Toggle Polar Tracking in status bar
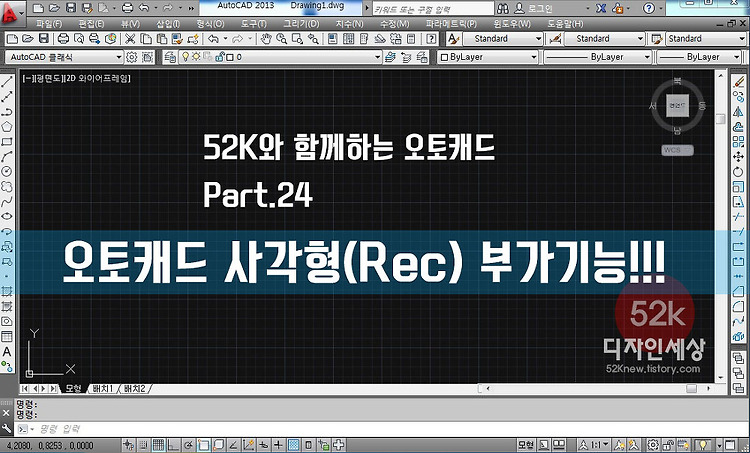This screenshot has height=453, width=750. (x=188, y=445)
